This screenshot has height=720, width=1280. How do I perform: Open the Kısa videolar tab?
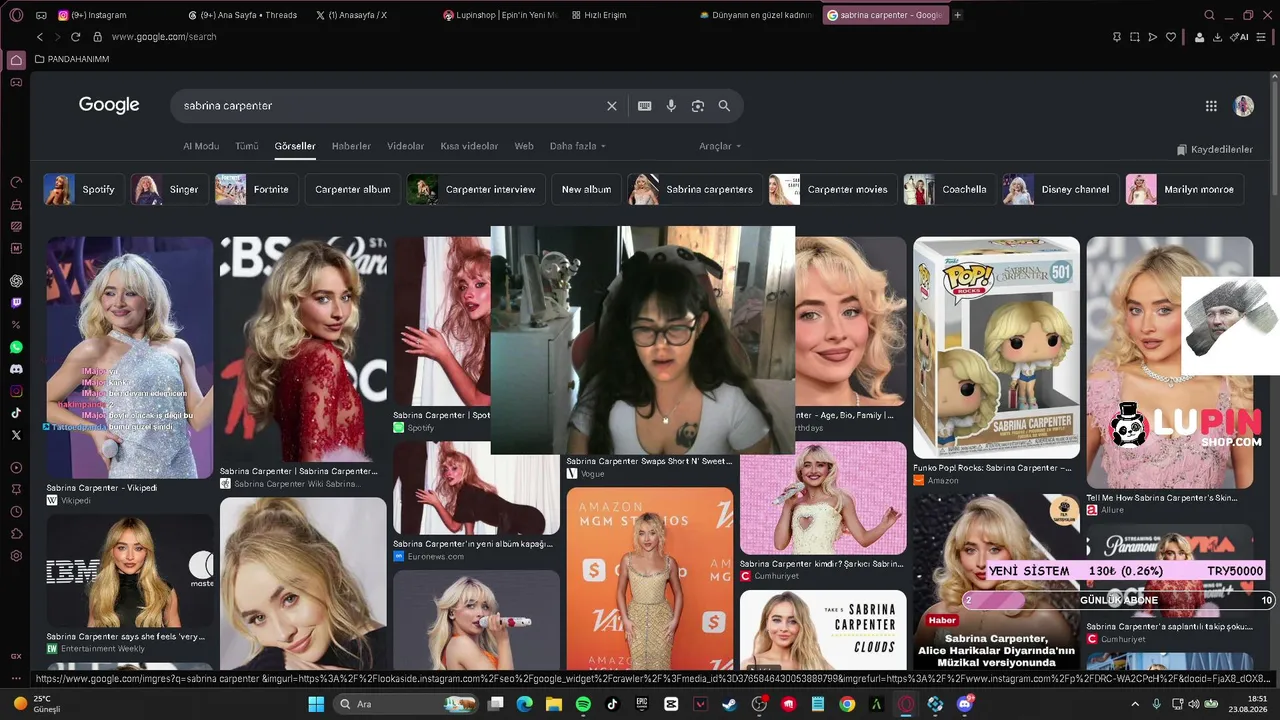(x=469, y=146)
